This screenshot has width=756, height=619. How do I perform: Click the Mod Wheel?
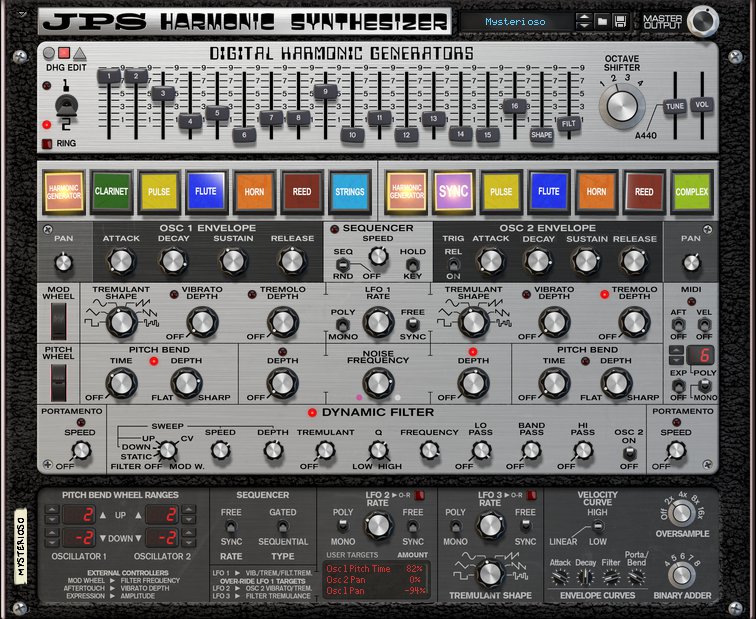[59, 321]
